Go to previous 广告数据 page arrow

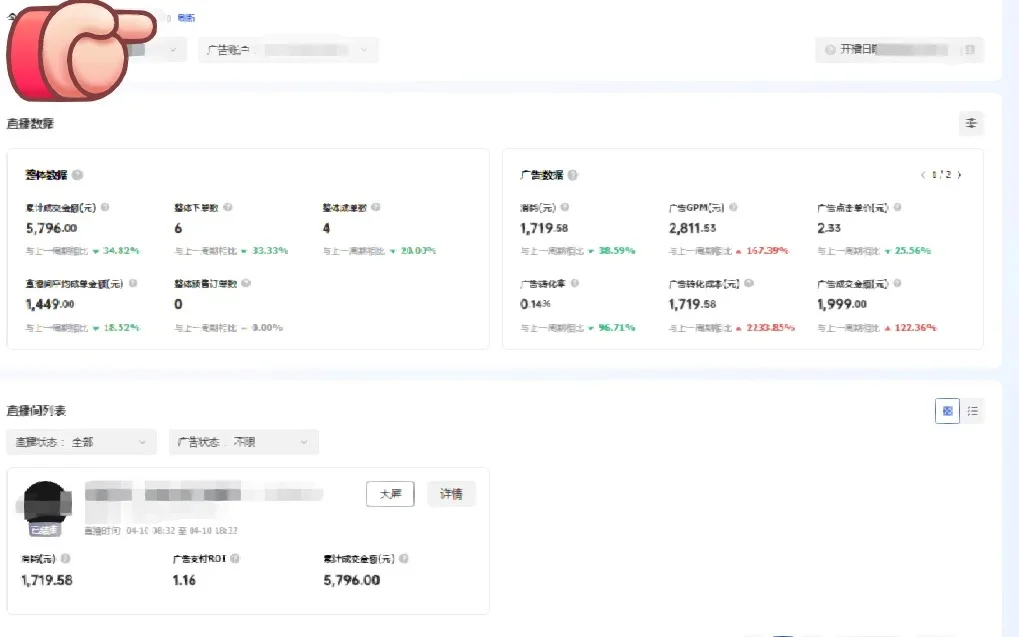pos(922,175)
